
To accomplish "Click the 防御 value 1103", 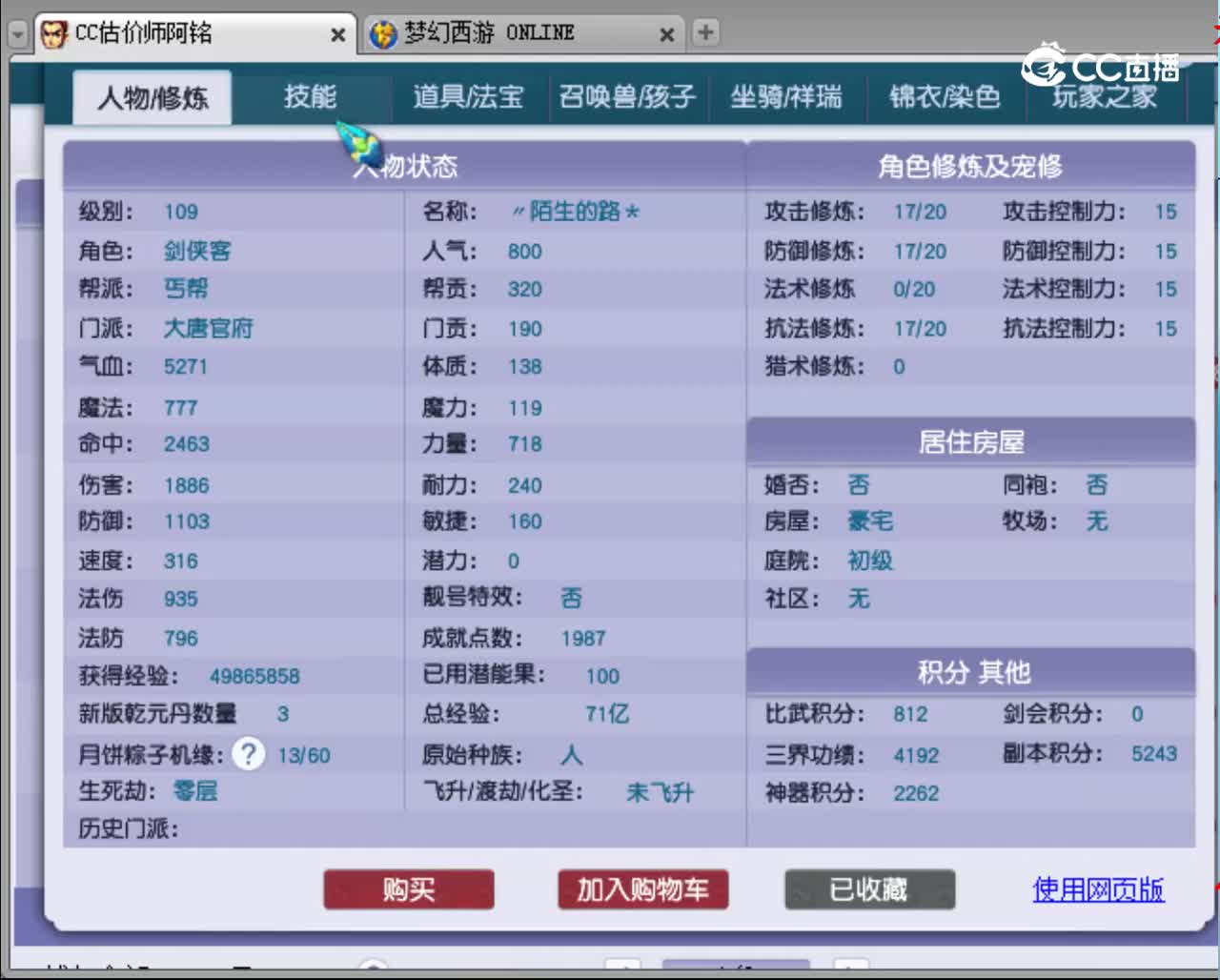I will click(x=187, y=521).
